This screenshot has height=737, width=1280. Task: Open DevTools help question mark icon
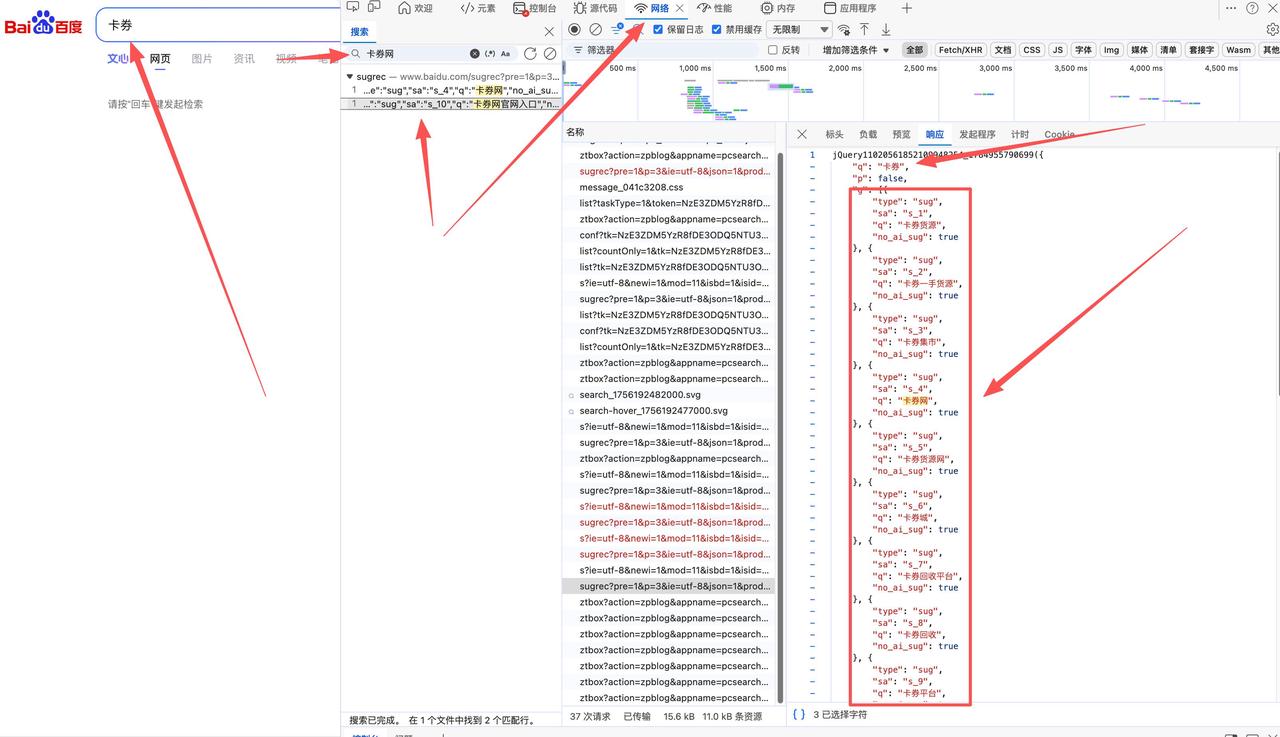[1252, 8]
